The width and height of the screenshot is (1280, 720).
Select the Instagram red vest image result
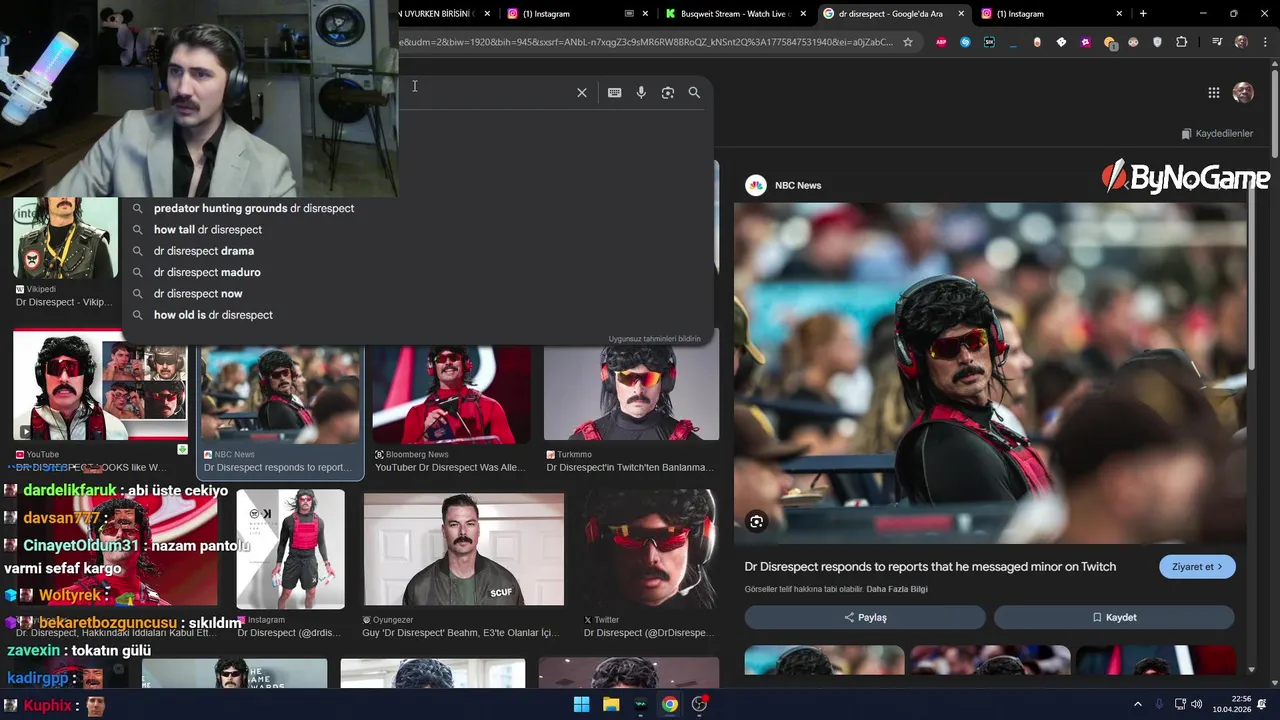(x=290, y=549)
